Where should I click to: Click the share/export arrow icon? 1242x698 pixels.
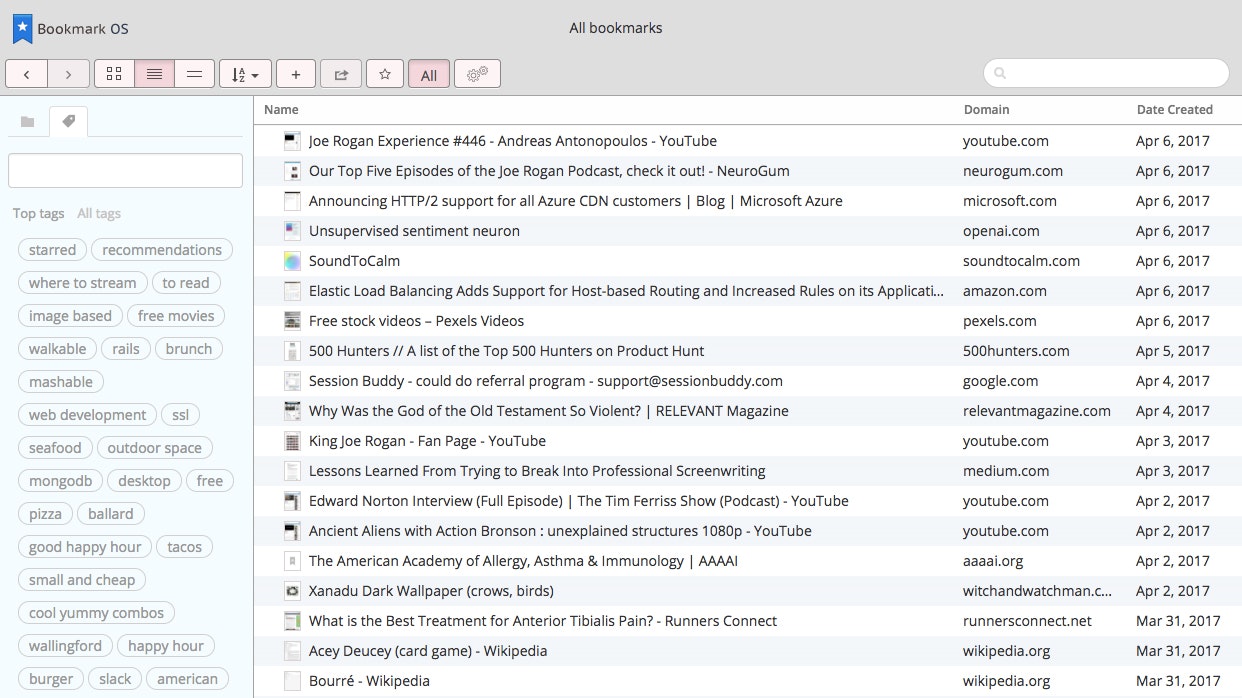(x=341, y=74)
